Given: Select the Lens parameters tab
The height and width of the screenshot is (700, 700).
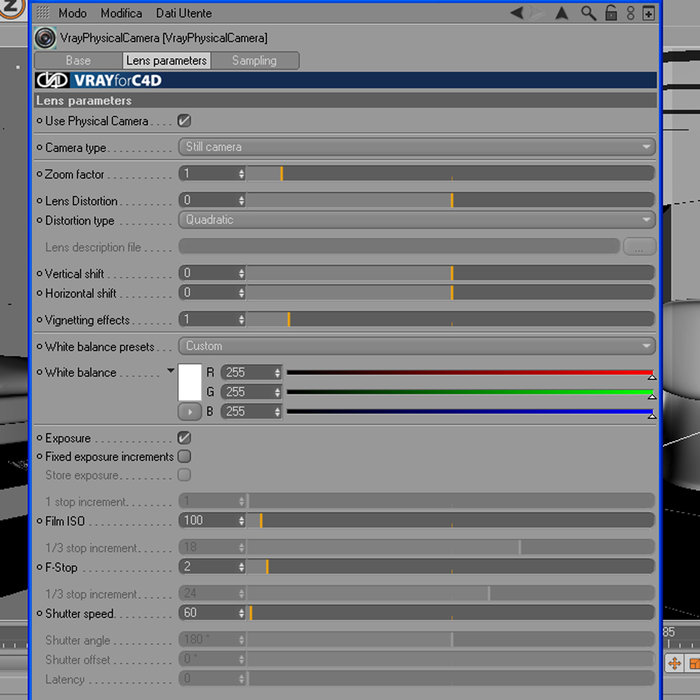Looking at the screenshot, I should tap(166, 61).
